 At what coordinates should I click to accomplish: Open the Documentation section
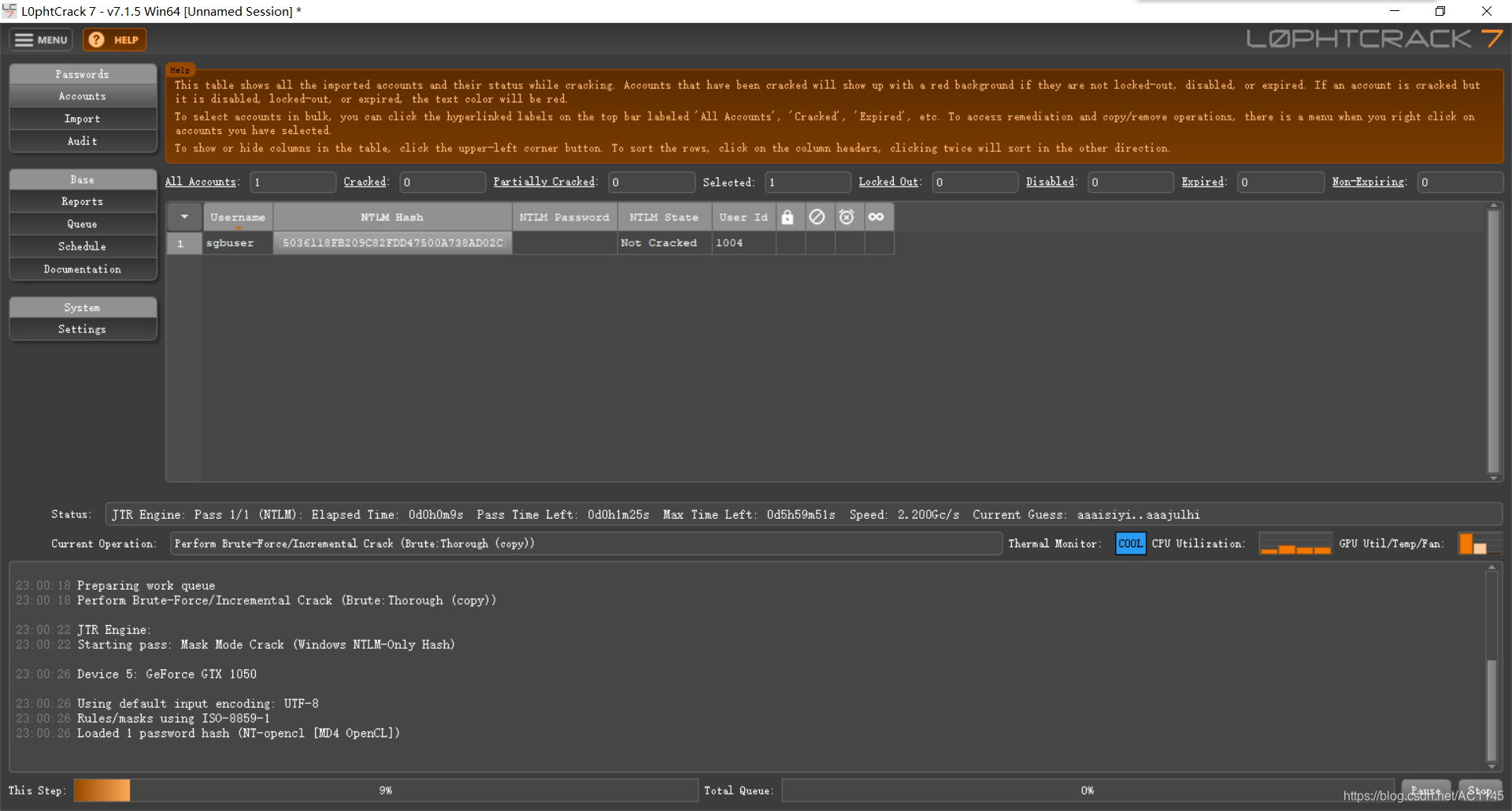83,269
